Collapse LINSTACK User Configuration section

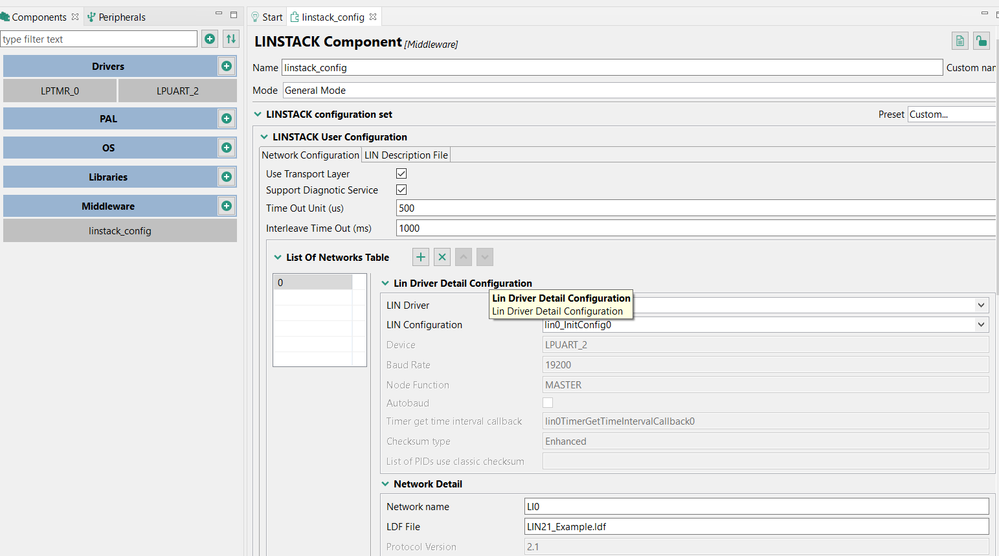click(x=264, y=136)
